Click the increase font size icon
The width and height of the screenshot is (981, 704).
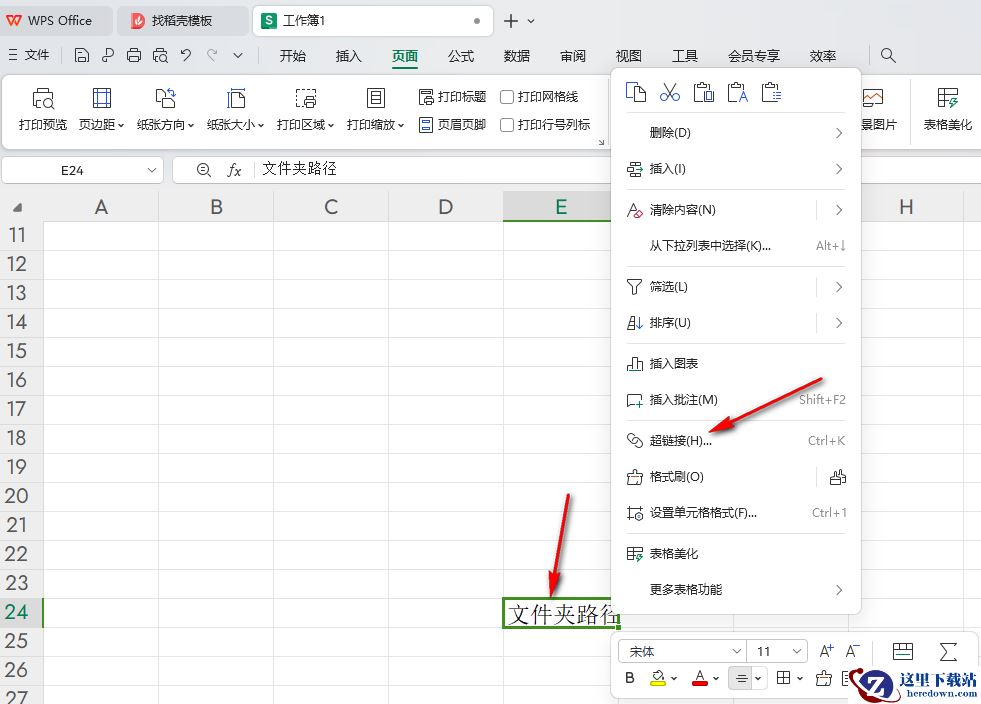click(826, 651)
